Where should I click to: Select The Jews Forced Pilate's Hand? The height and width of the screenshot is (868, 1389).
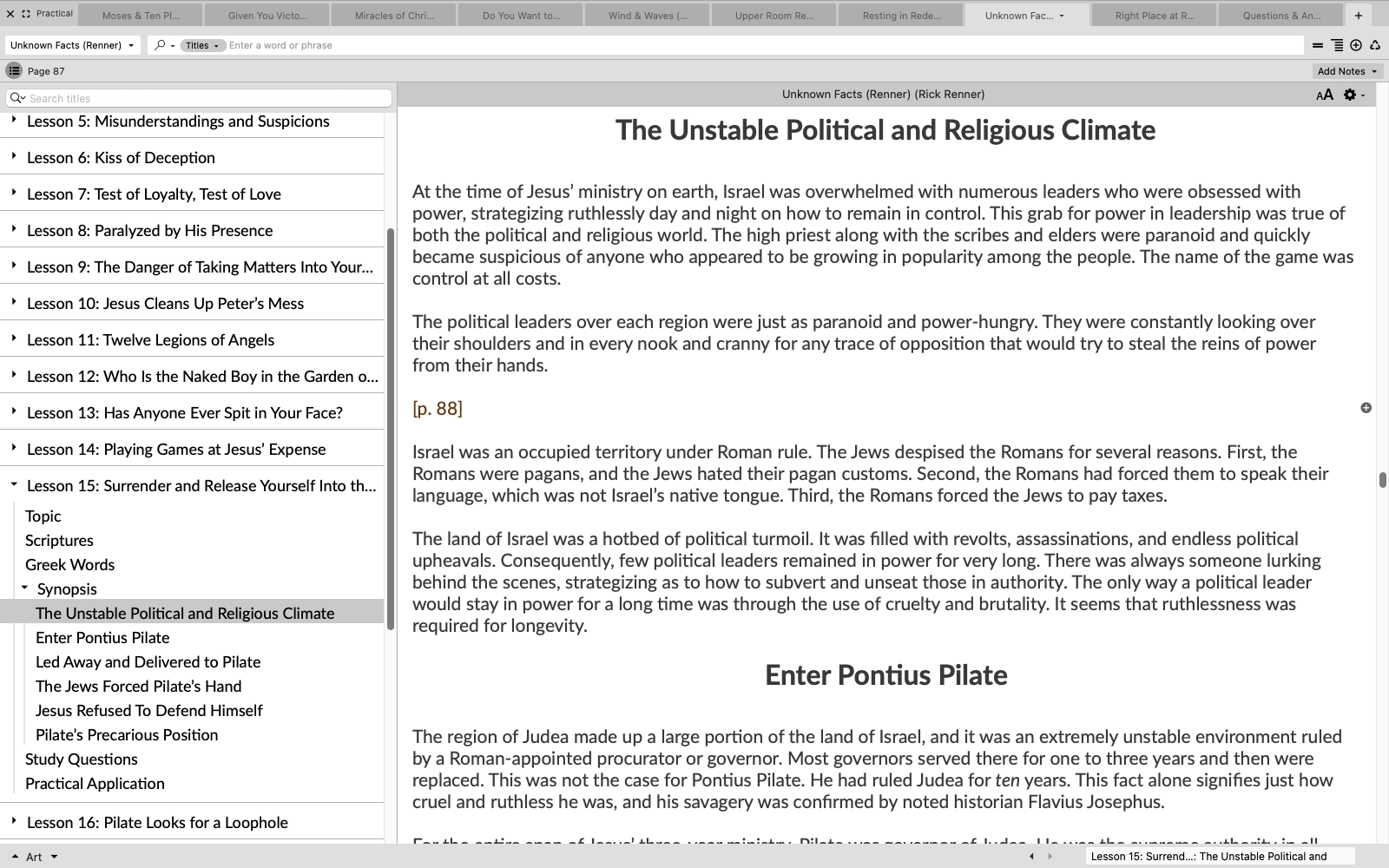pyautogui.click(x=138, y=687)
